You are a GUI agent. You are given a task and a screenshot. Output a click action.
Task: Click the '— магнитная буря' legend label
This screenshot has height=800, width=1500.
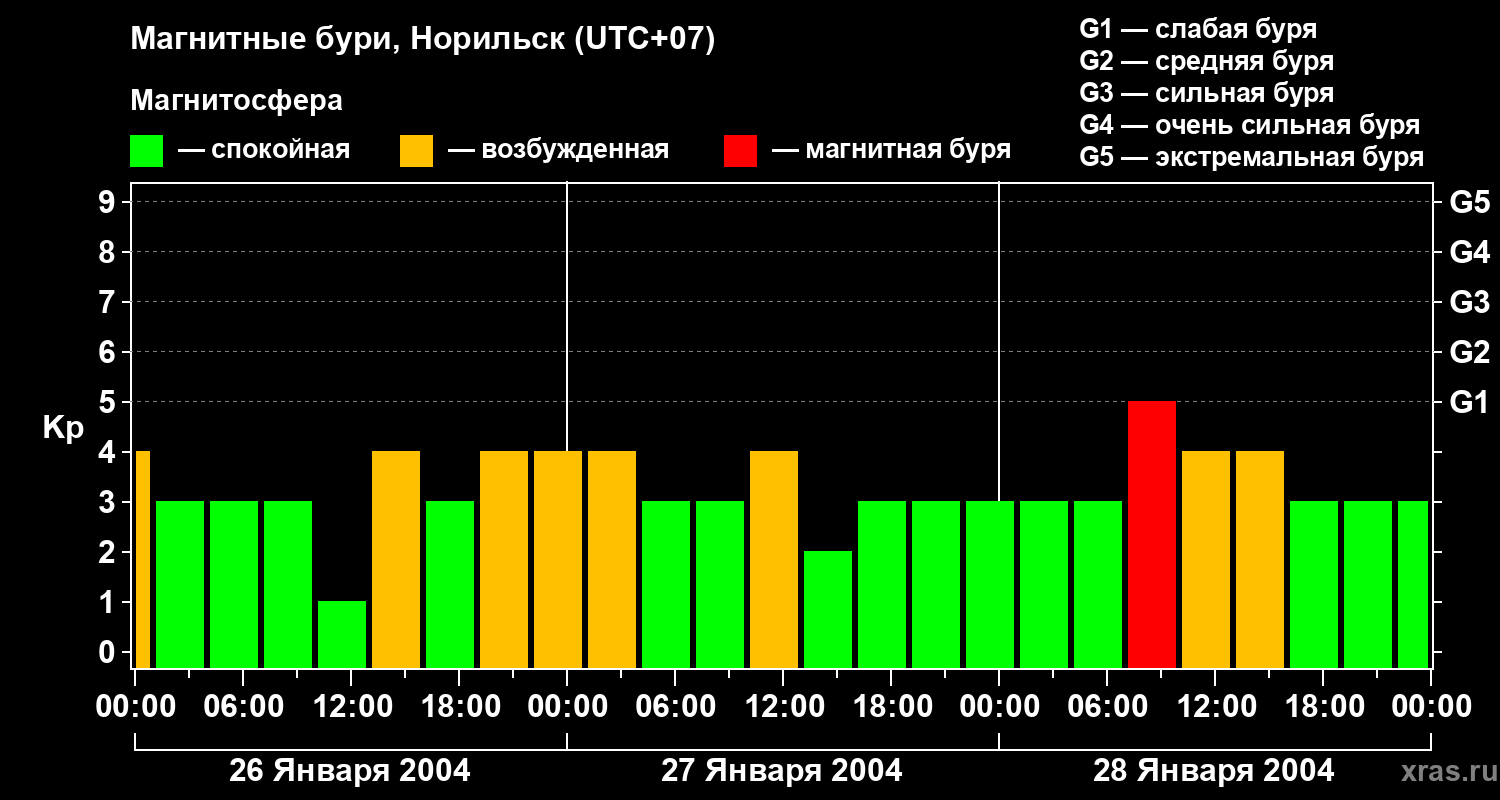click(x=891, y=150)
